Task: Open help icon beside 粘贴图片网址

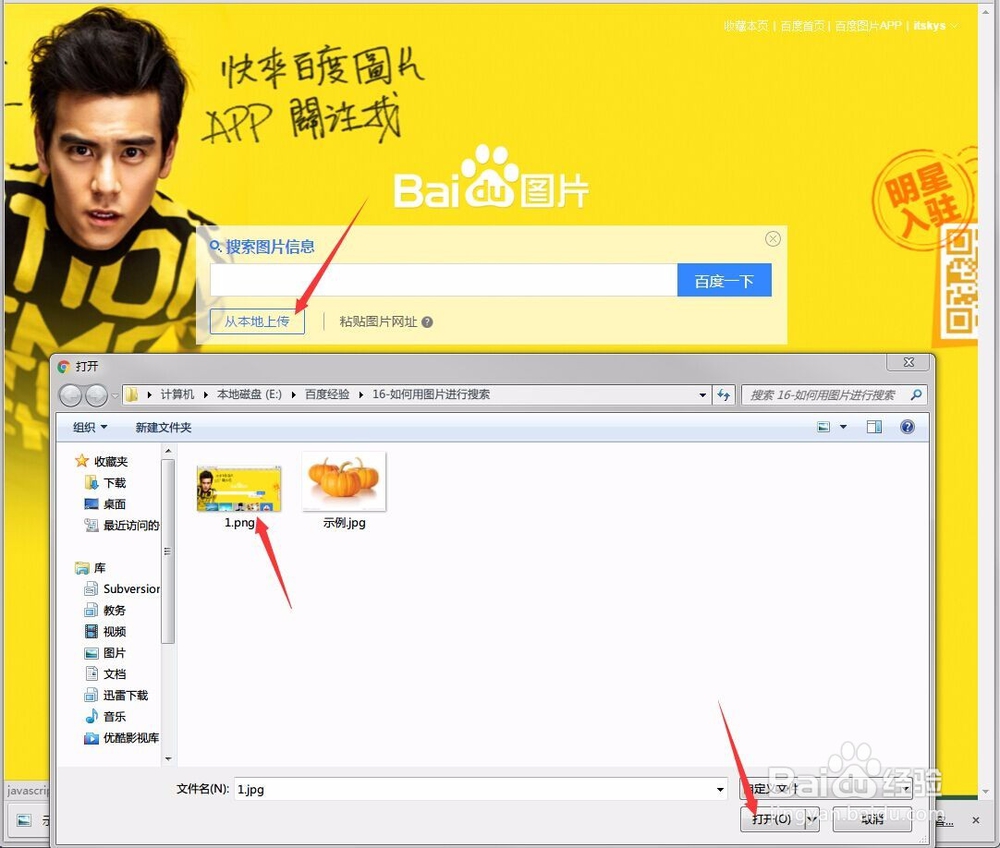Action: (427, 322)
